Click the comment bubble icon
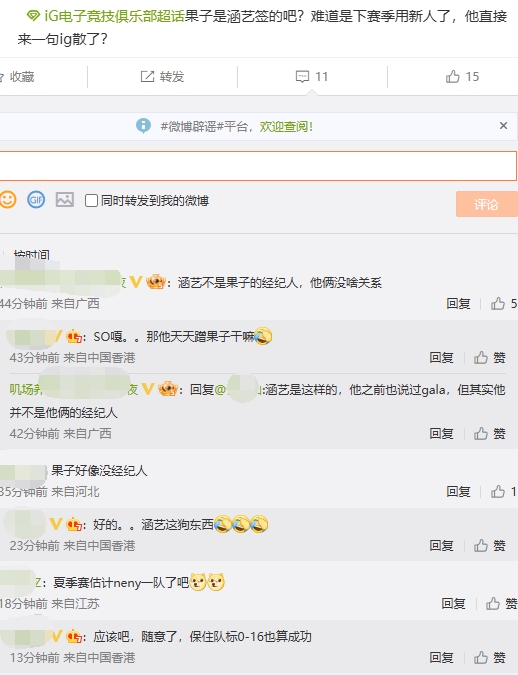The width and height of the screenshot is (518, 675). pos(302,77)
